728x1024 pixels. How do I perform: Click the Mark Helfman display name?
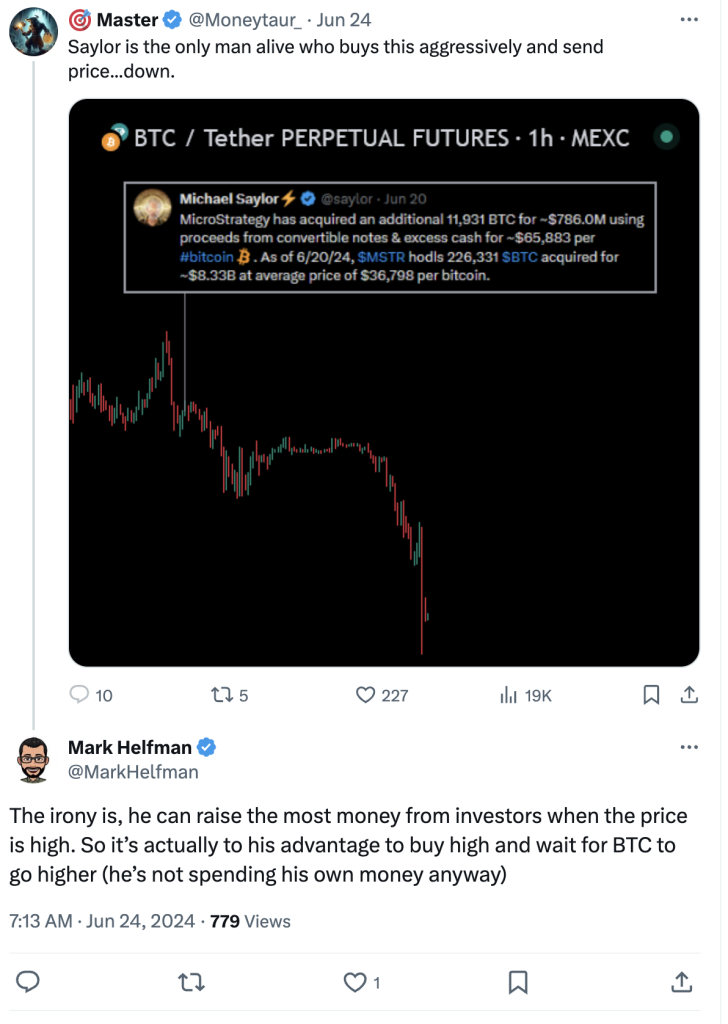coord(130,747)
